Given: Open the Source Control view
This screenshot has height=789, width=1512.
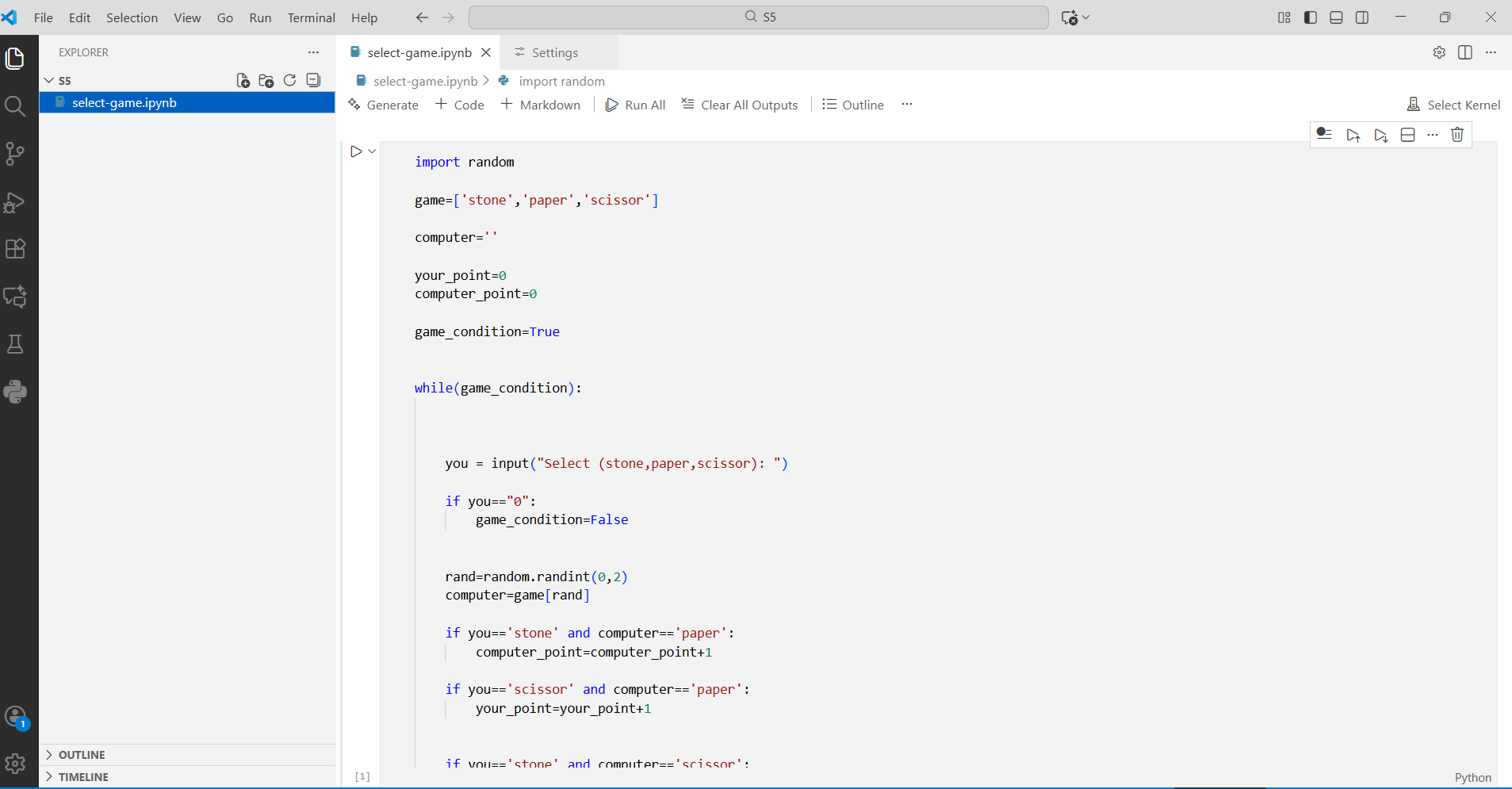Looking at the screenshot, I should pyautogui.click(x=15, y=153).
